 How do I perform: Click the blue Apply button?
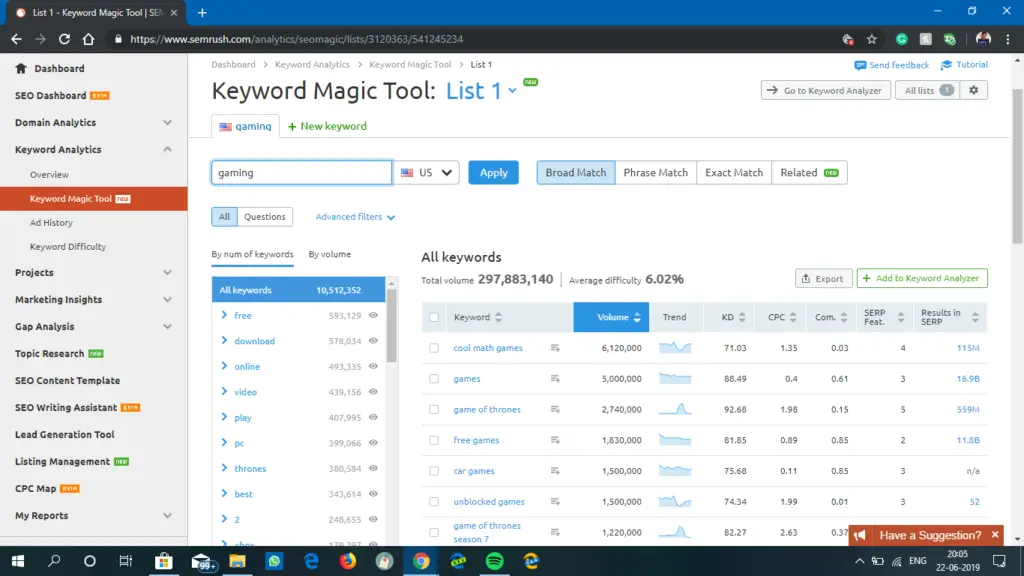[493, 172]
